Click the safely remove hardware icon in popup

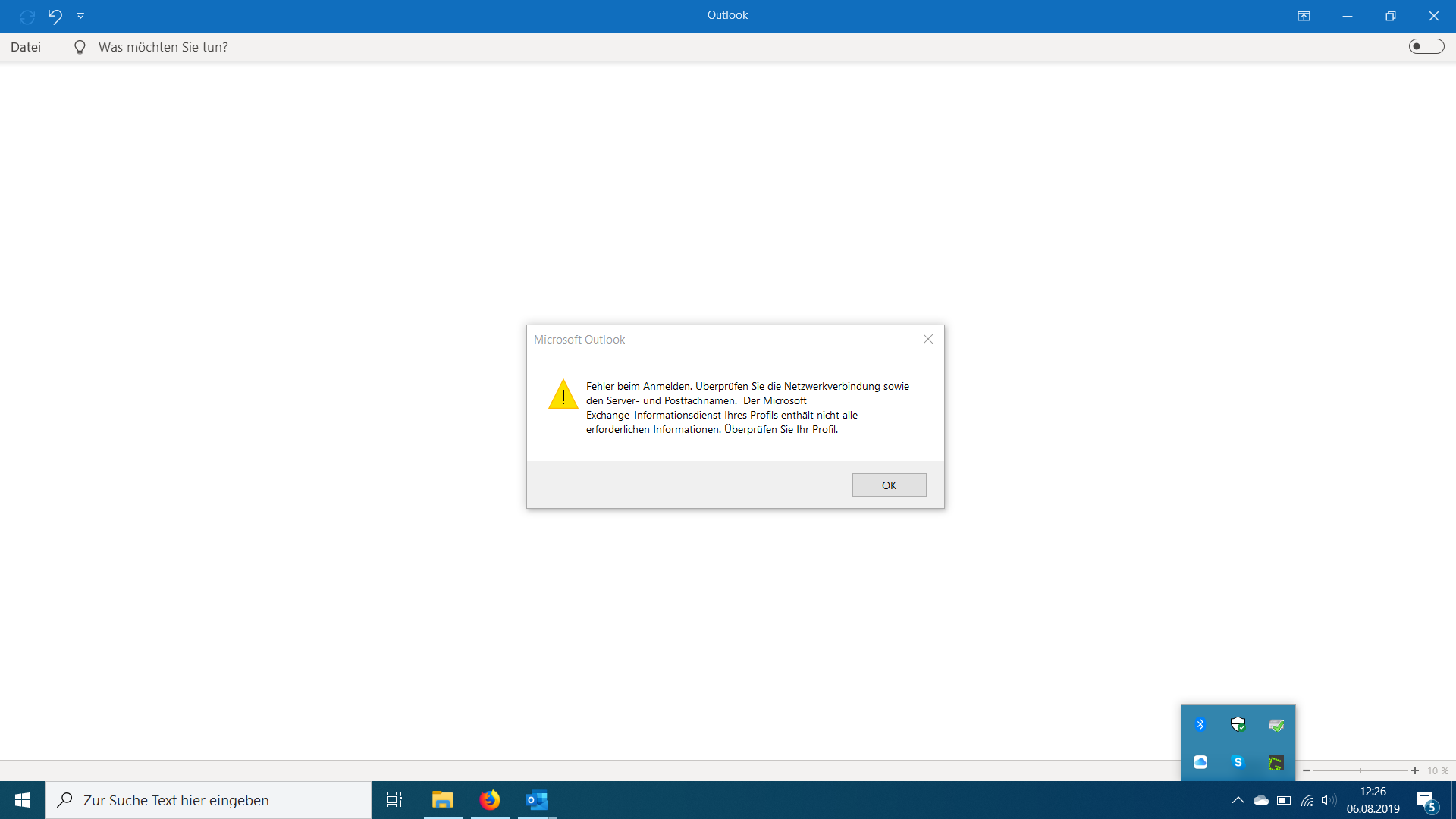pos(1276,725)
